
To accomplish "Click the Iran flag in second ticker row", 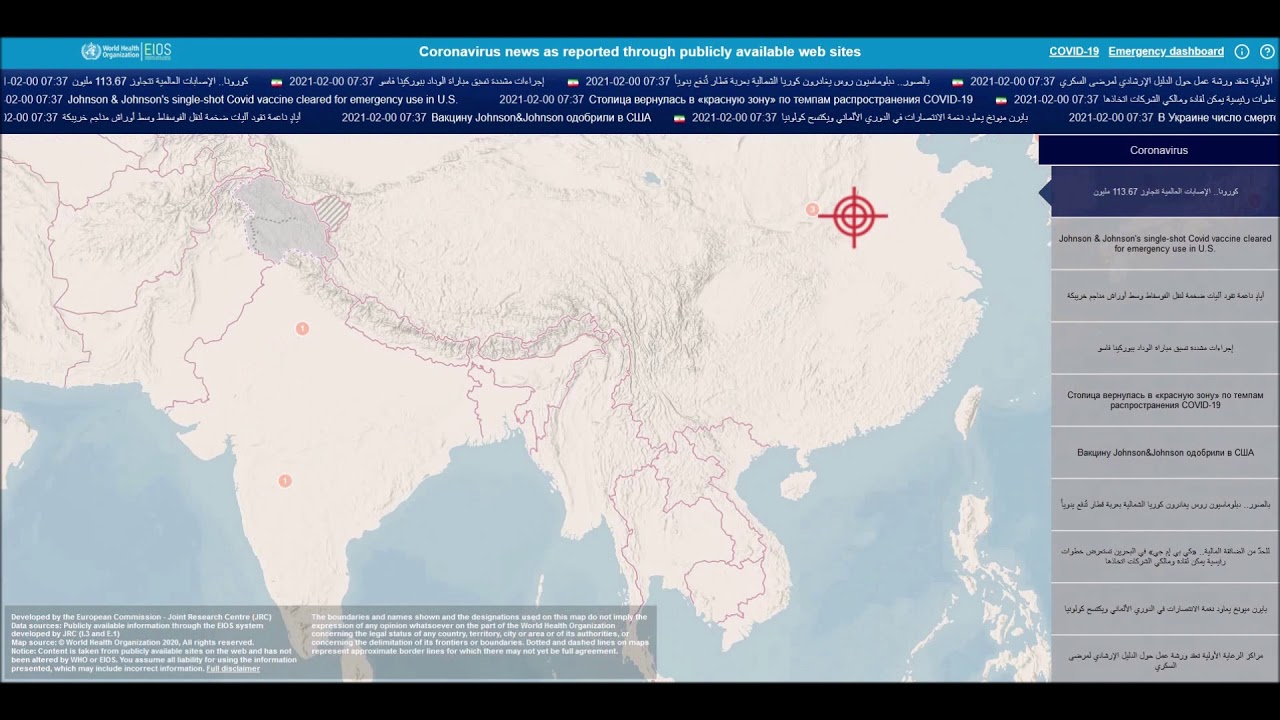I will 1001,100.
